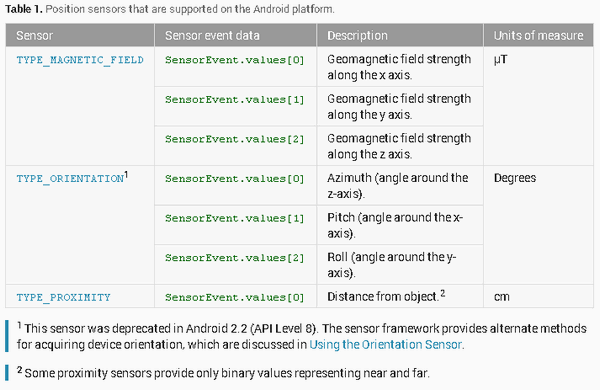The width and height of the screenshot is (600, 390).
Task: Click SensorEvent.values[0] in magnetic field row
Action: point(235,60)
